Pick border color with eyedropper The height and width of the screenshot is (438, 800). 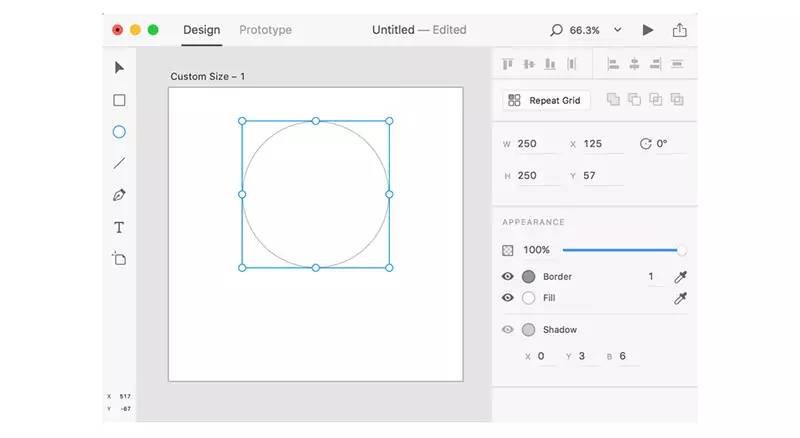pyautogui.click(x=681, y=277)
